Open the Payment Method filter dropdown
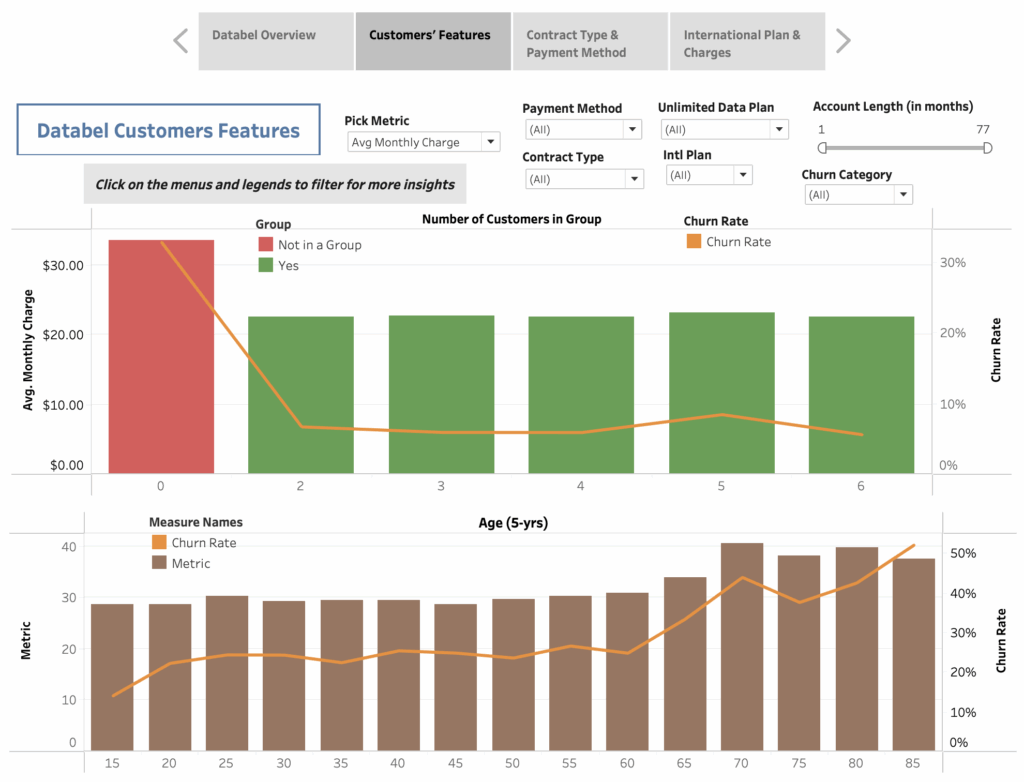This screenshot has width=1024, height=782. [x=632, y=130]
